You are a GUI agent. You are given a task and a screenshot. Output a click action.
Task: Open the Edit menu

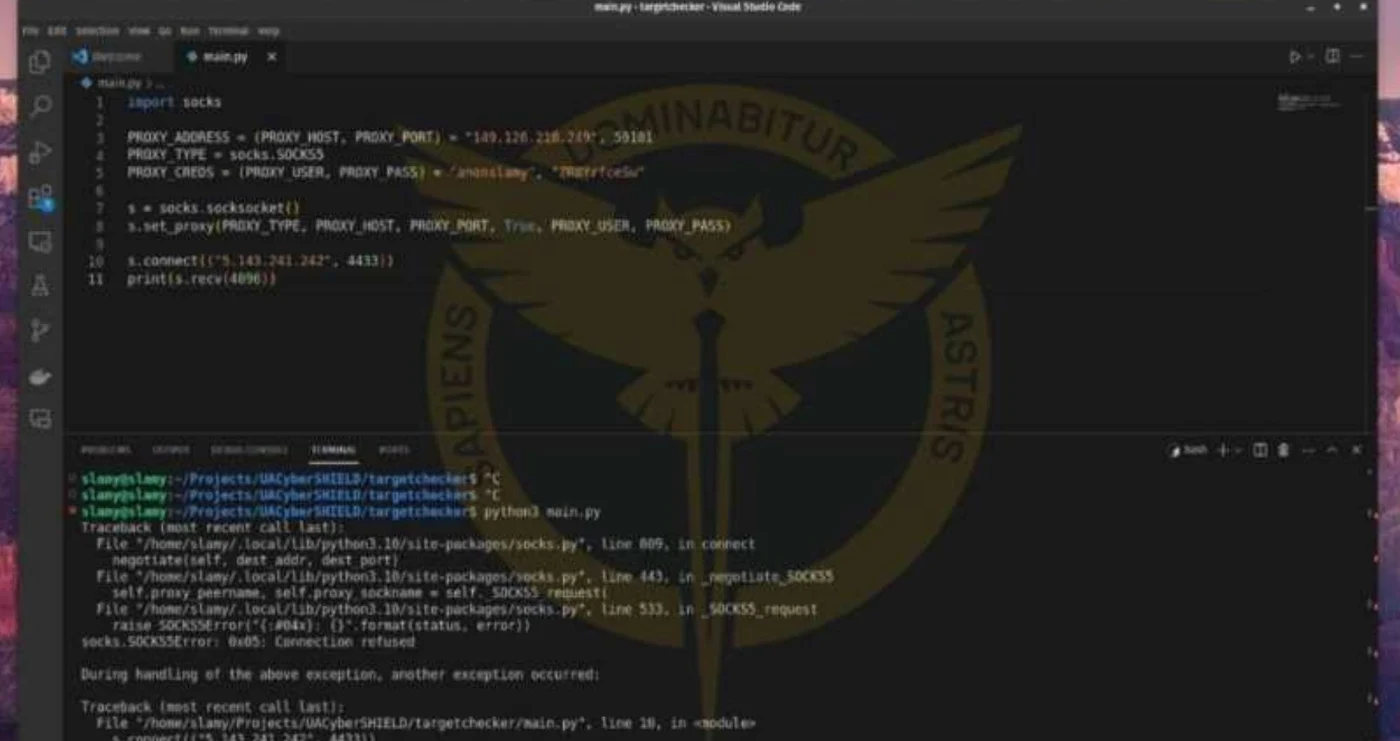point(57,31)
